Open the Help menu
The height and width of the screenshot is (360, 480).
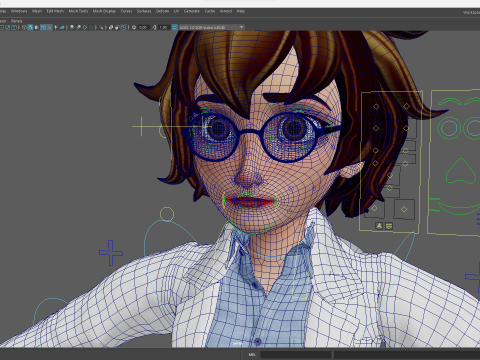[241, 11]
